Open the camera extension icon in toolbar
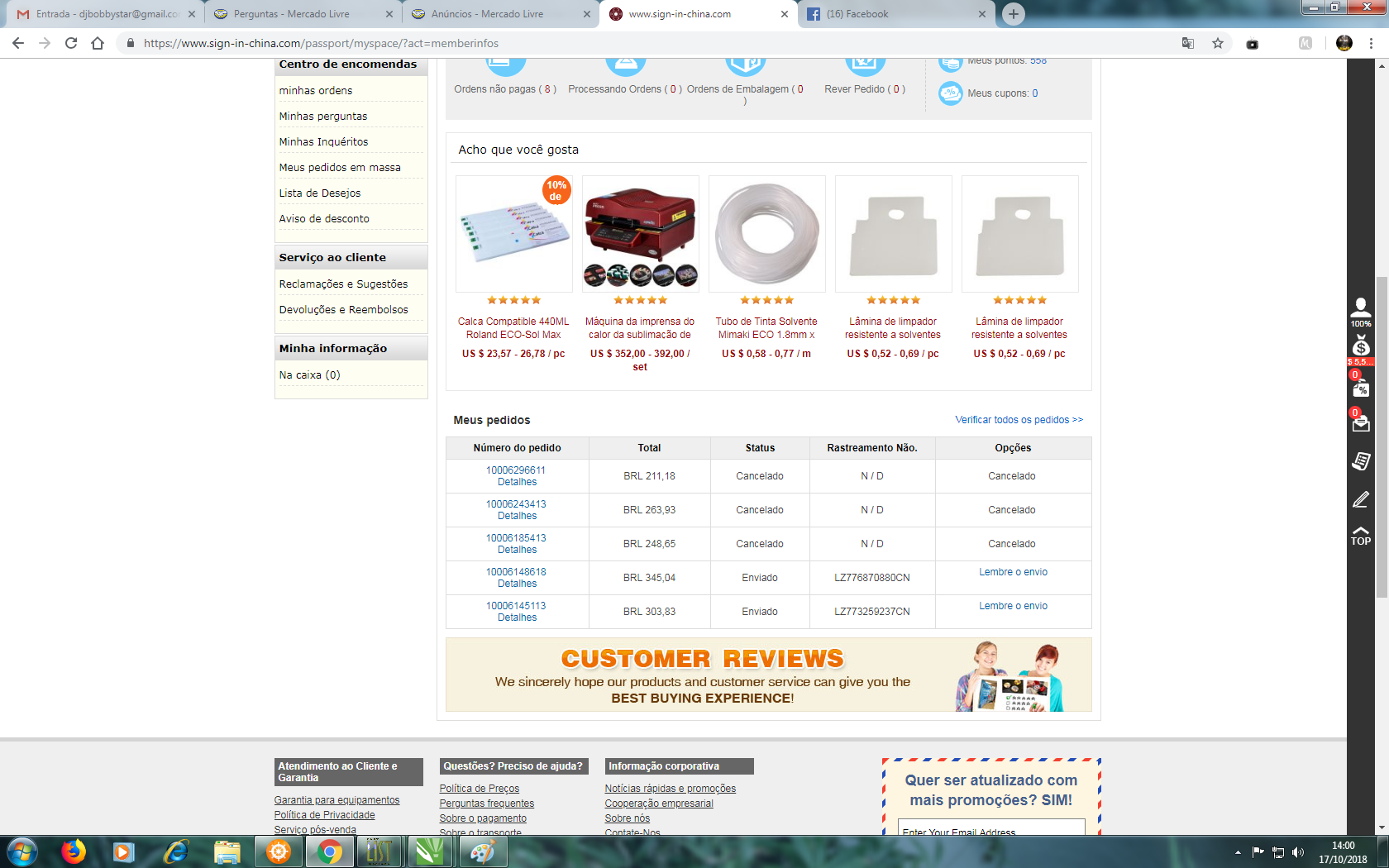The image size is (1389, 868). point(1253,44)
